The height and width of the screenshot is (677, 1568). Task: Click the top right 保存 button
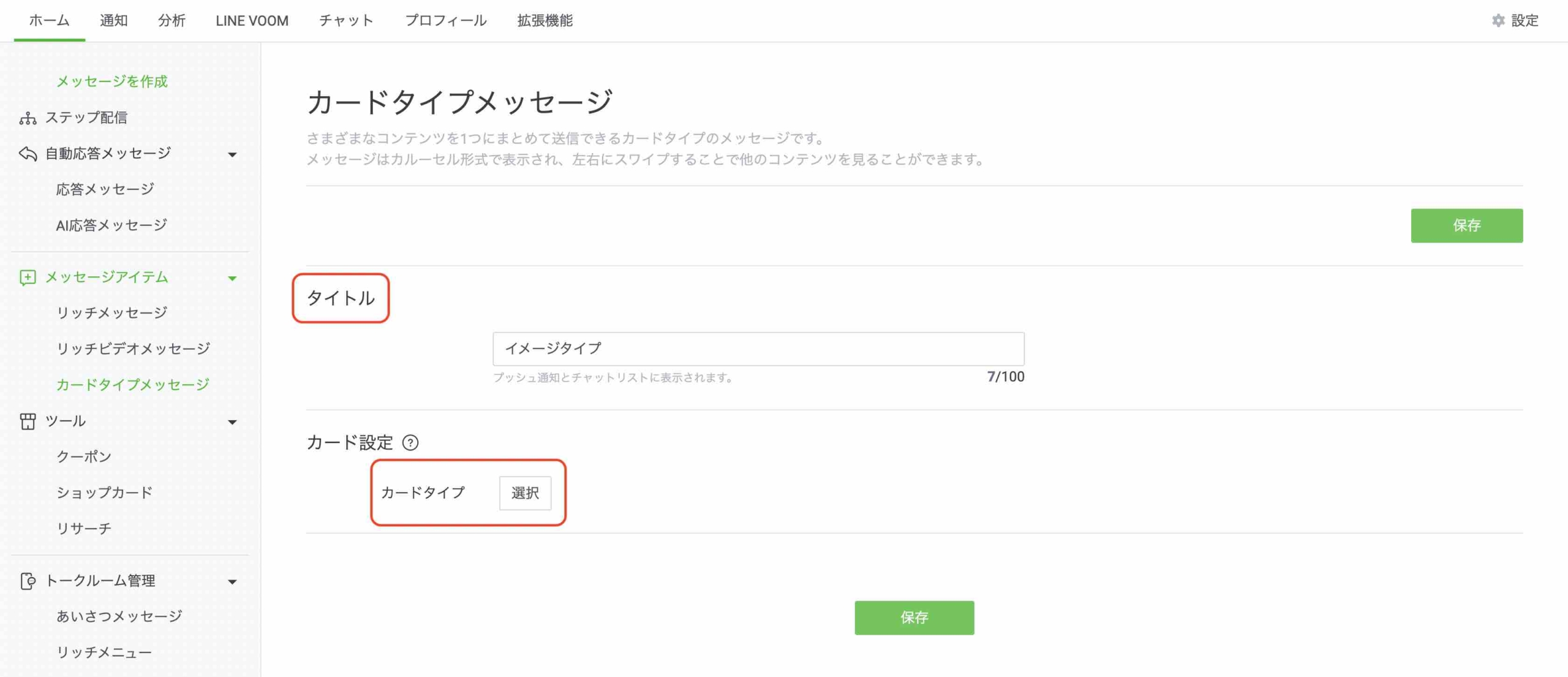(x=1466, y=225)
